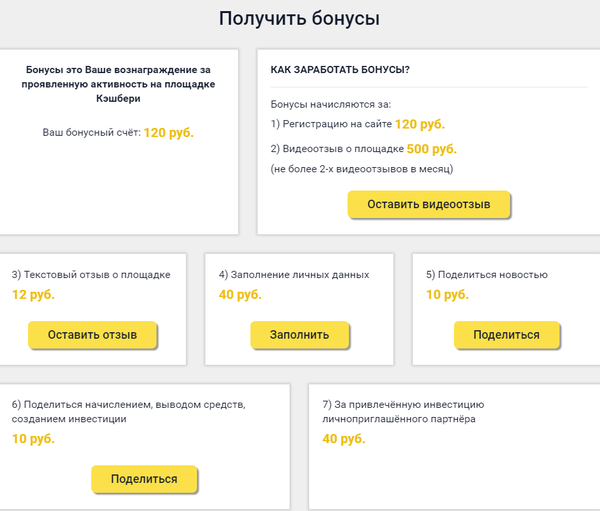Select the bonus account balance "120 руб."
The width and height of the screenshot is (600, 511).
coord(169,132)
